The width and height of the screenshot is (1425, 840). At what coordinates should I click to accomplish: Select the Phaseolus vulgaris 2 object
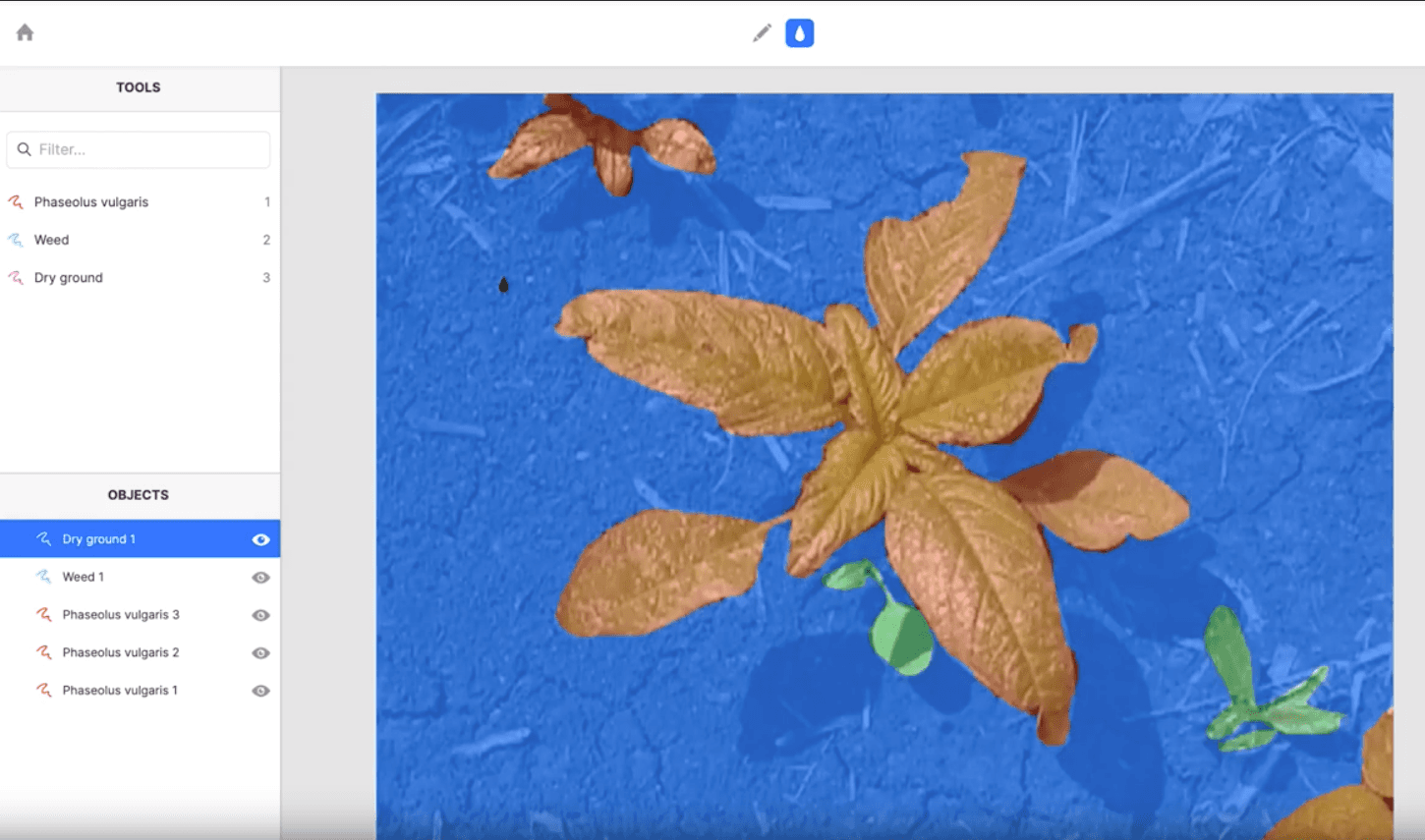139,652
